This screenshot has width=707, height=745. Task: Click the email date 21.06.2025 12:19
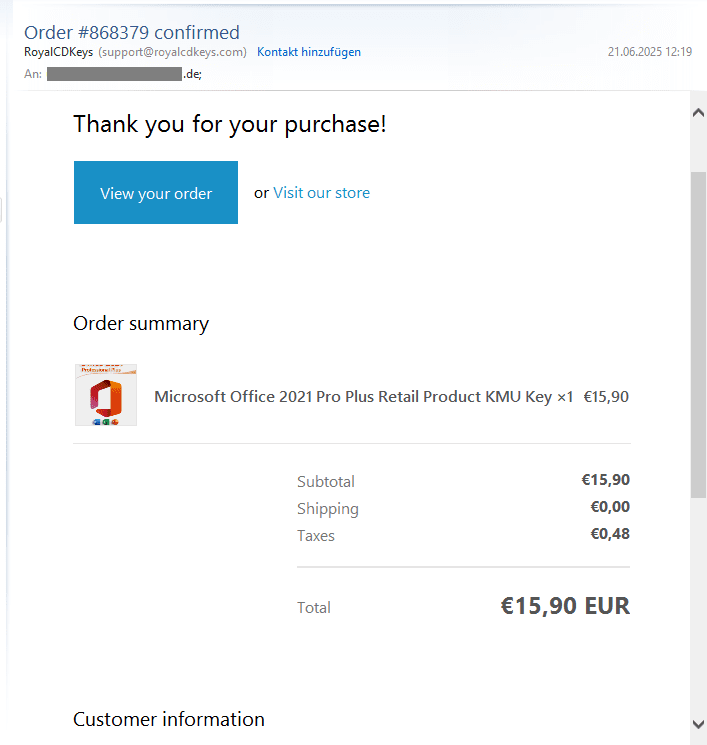[x=649, y=52]
